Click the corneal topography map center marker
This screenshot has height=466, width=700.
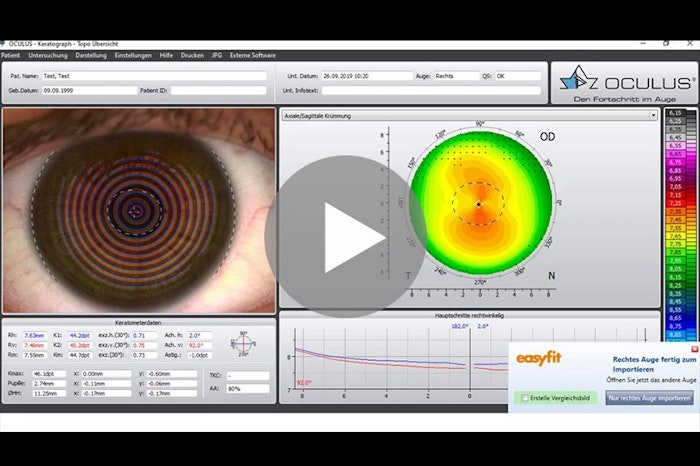478,203
